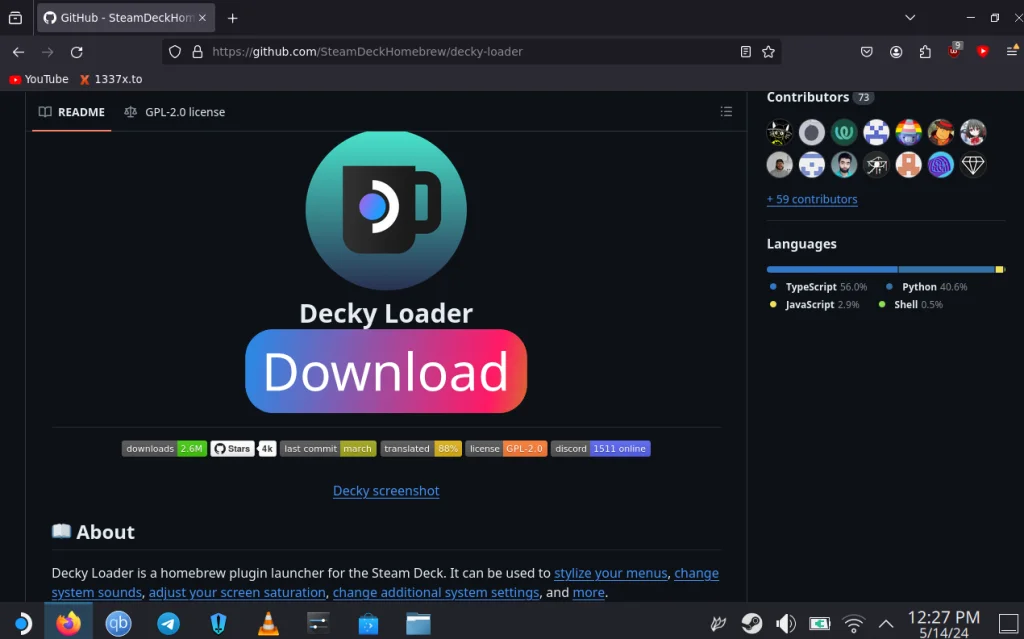
Task: Open the red YouTube extension icon
Action: [983, 52]
